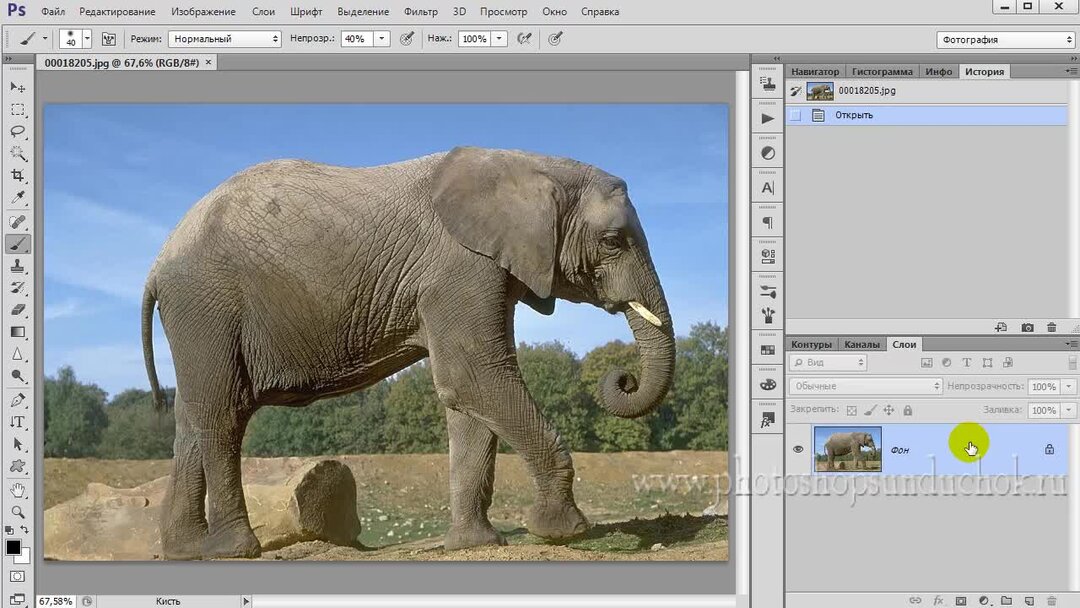This screenshot has width=1080, height=608.
Task: Create new snapshot with camera icon
Action: [1027, 328]
